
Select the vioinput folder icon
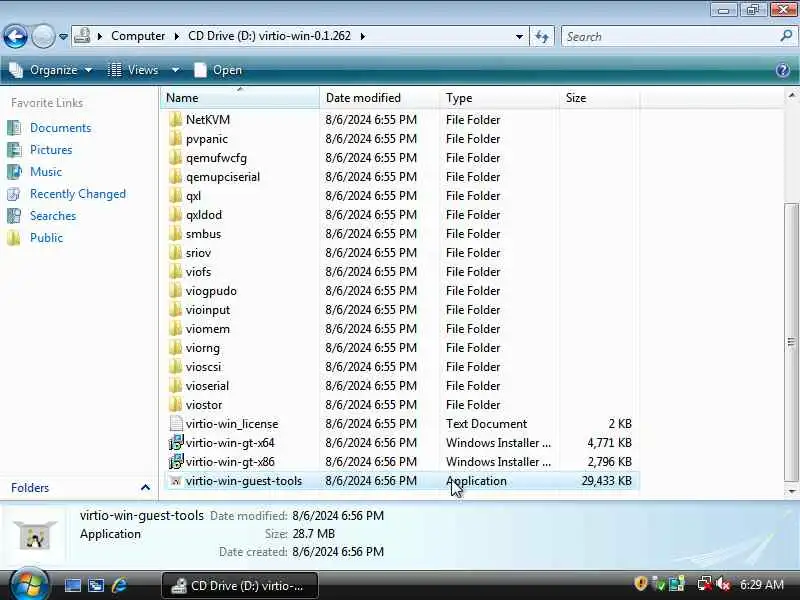point(175,310)
